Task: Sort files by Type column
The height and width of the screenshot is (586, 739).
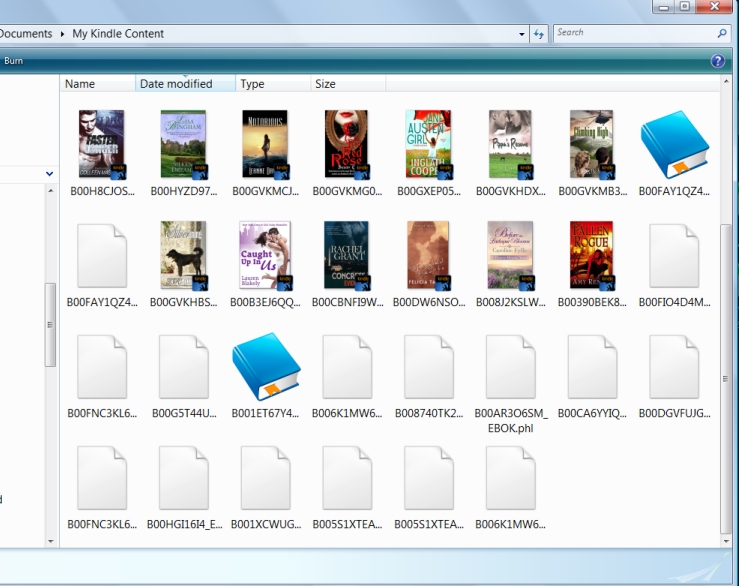Action: [273, 83]
